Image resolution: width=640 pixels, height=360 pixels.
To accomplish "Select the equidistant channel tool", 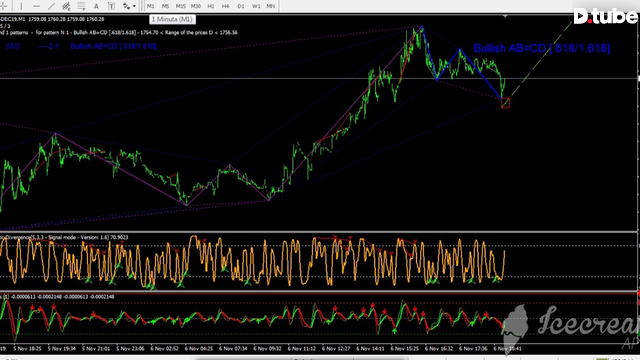I will 66,6.
